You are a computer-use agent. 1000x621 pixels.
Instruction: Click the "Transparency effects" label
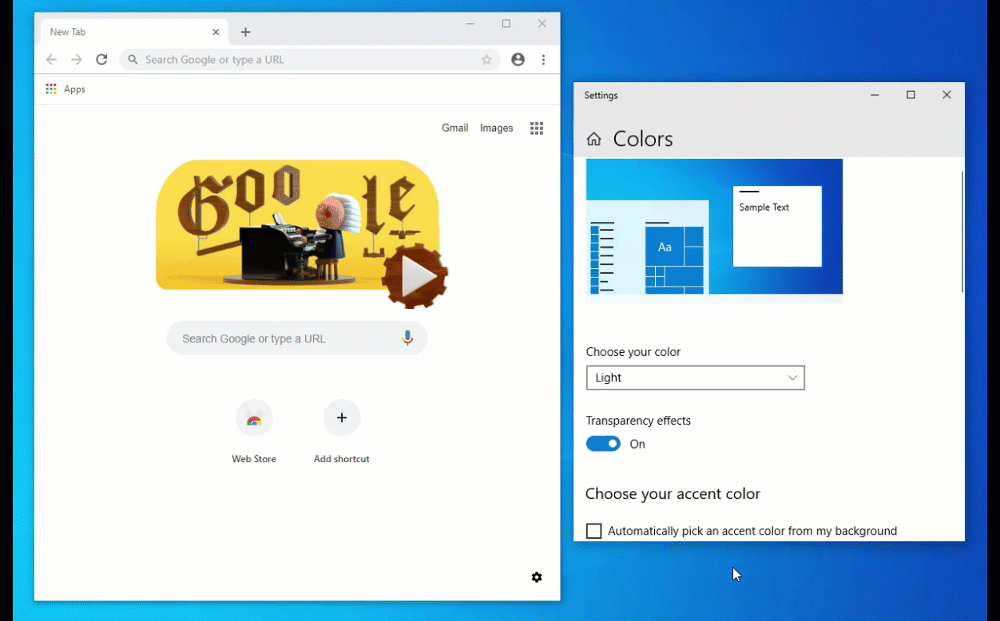click(x=638, y=421)
